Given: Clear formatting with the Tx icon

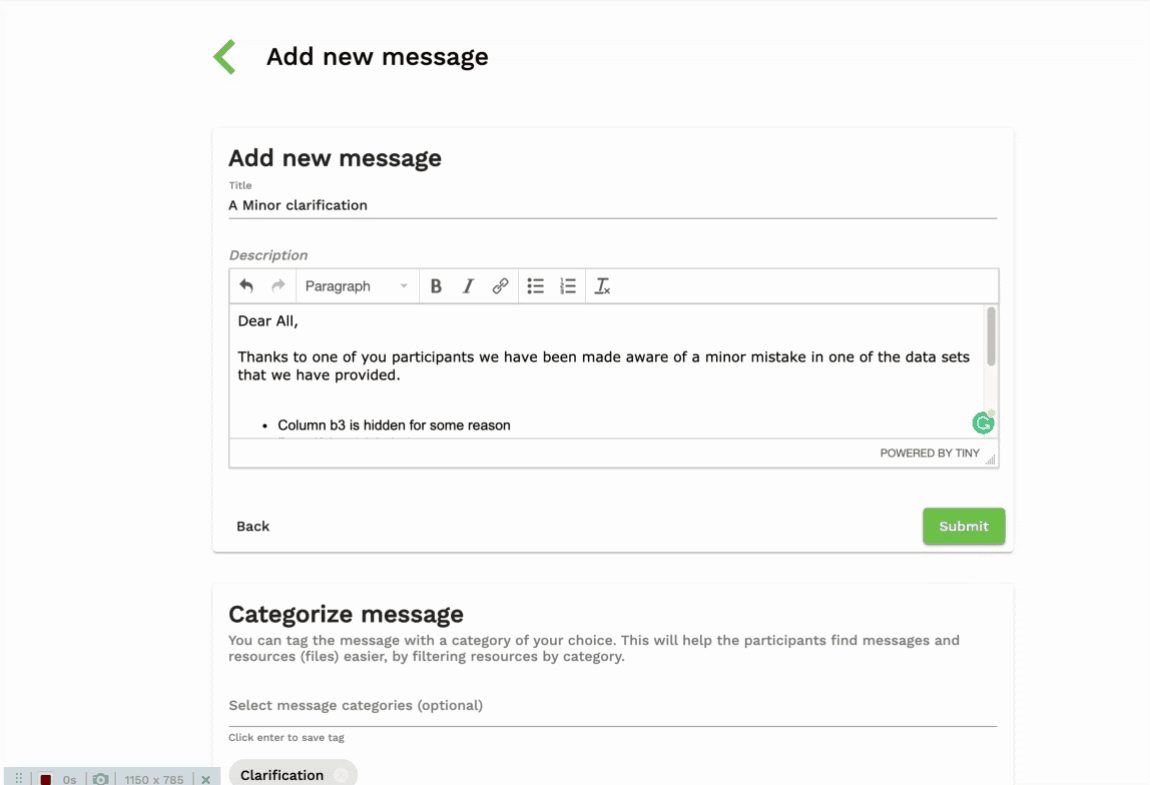Looking at the screenshot, I should point(602,286).
